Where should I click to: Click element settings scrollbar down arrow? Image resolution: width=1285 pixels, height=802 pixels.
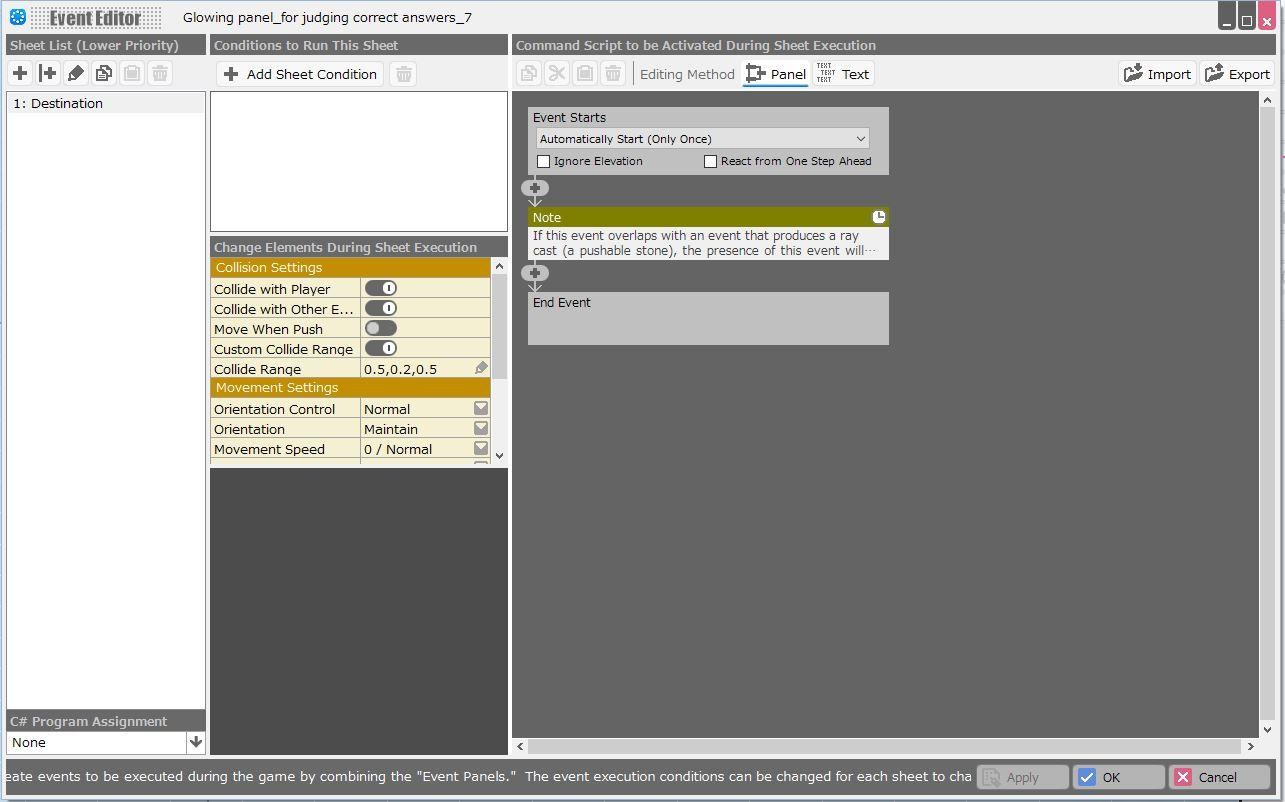(x=499, y=456)
